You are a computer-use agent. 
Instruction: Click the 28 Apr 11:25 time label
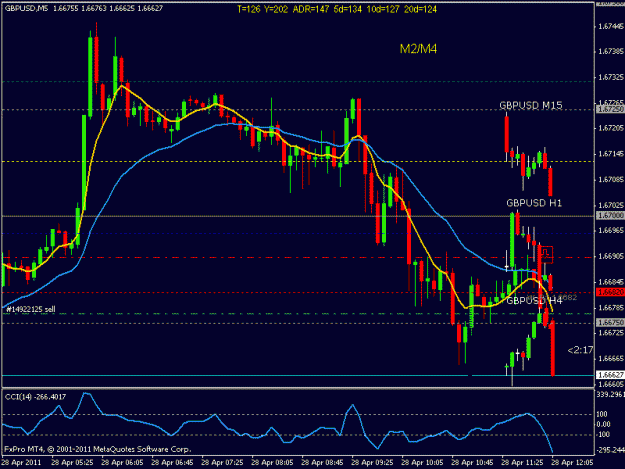tap(522, 462)
